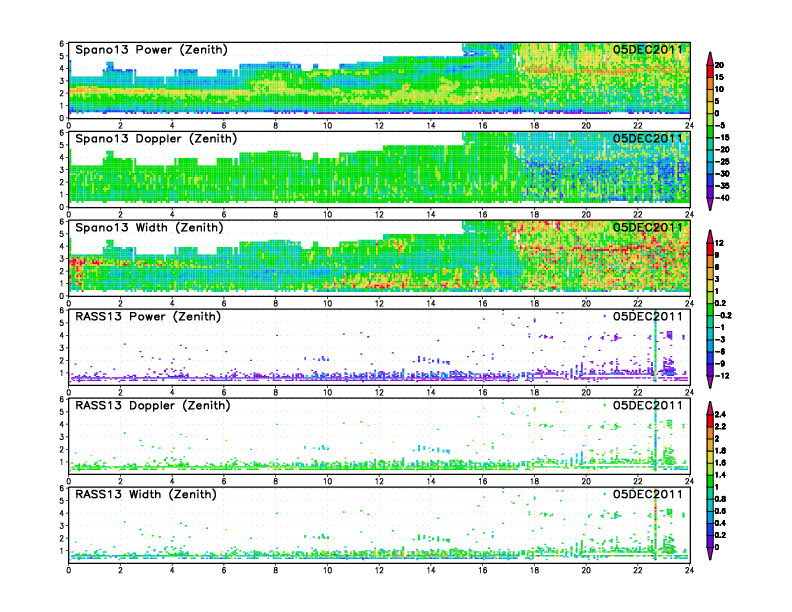
Task: Click 05DEC2011 date in Spano13 Power panel
Action: click(648, 50)
